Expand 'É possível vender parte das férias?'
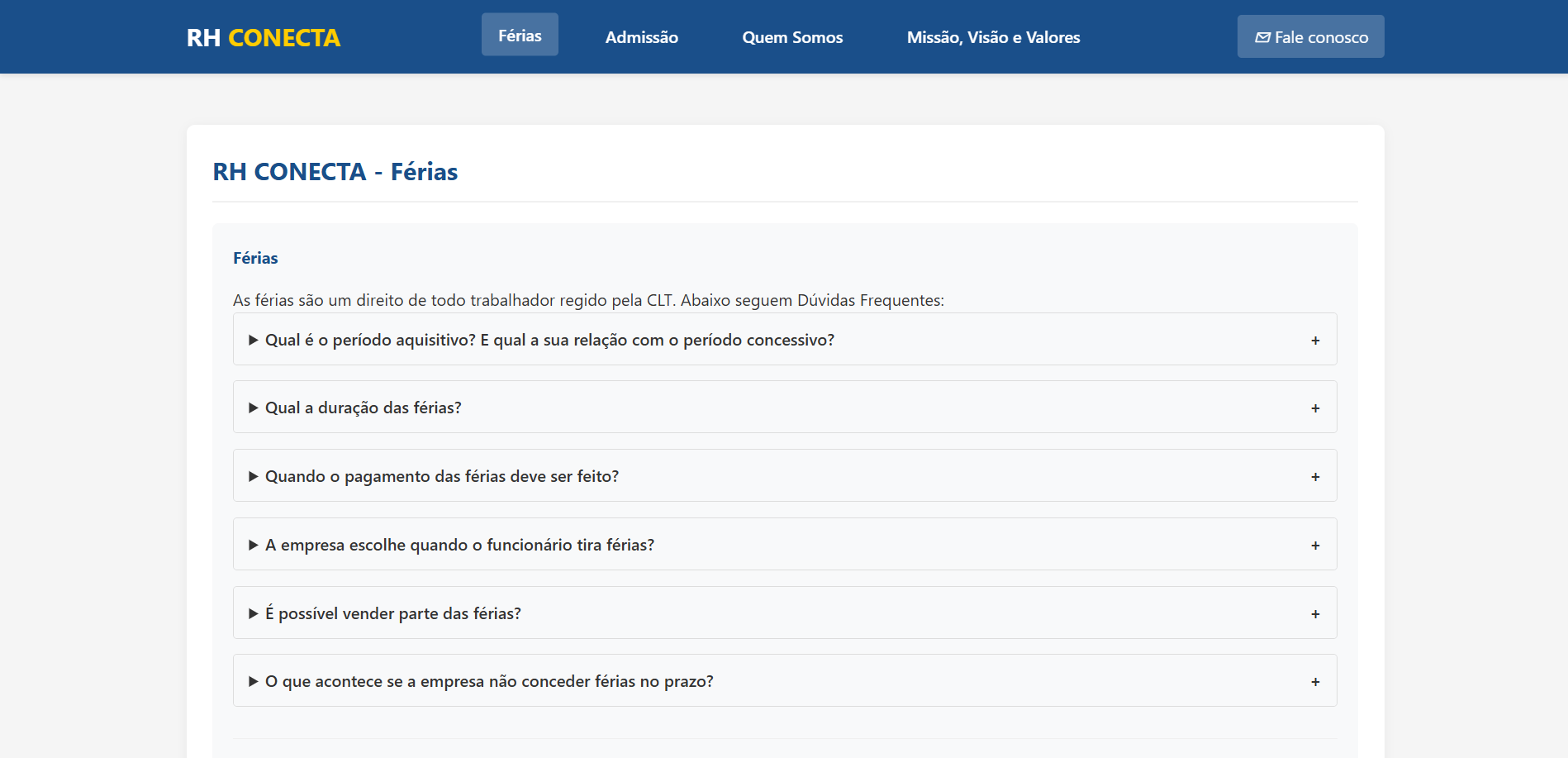Viewport: 1568px width, 758px height. 393,613
